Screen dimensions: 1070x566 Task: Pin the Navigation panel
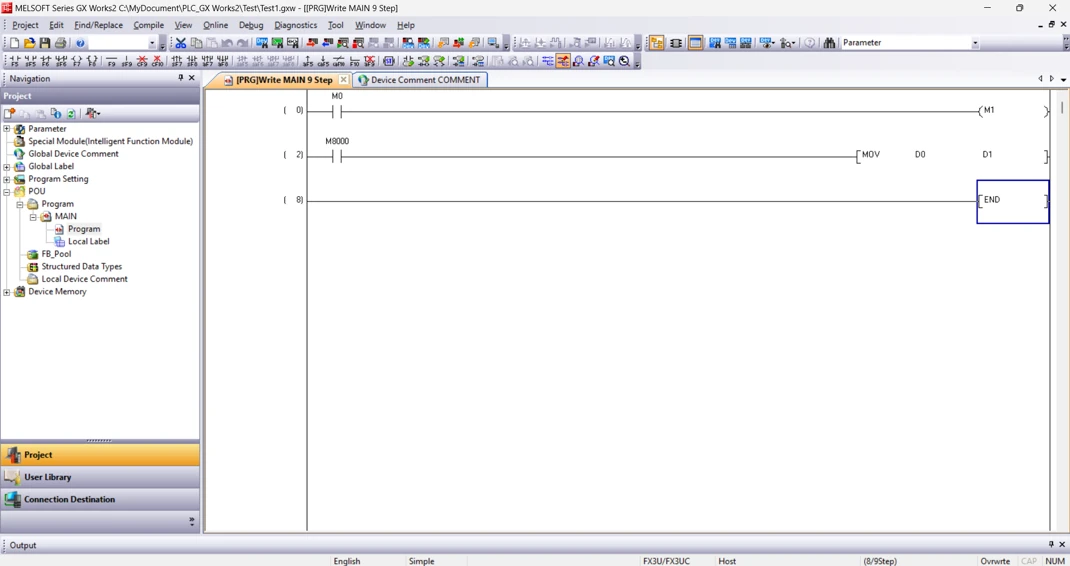tap(180, 78)
